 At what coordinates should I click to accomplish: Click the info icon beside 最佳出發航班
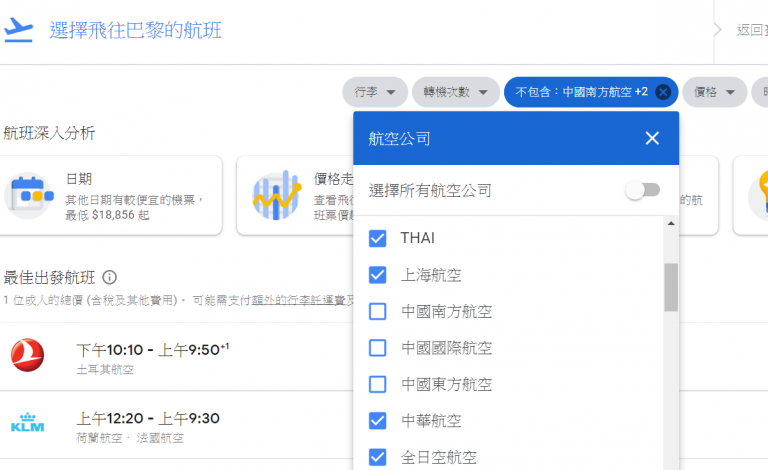click(110, 278)
